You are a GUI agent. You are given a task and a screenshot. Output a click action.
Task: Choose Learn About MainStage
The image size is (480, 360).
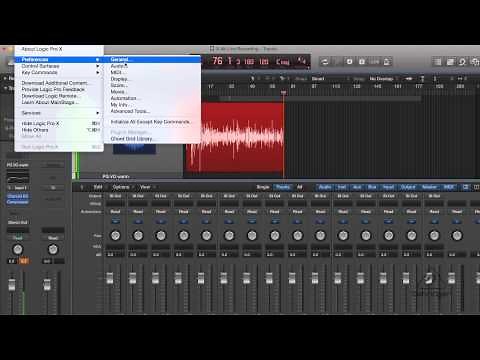[59, 102]
